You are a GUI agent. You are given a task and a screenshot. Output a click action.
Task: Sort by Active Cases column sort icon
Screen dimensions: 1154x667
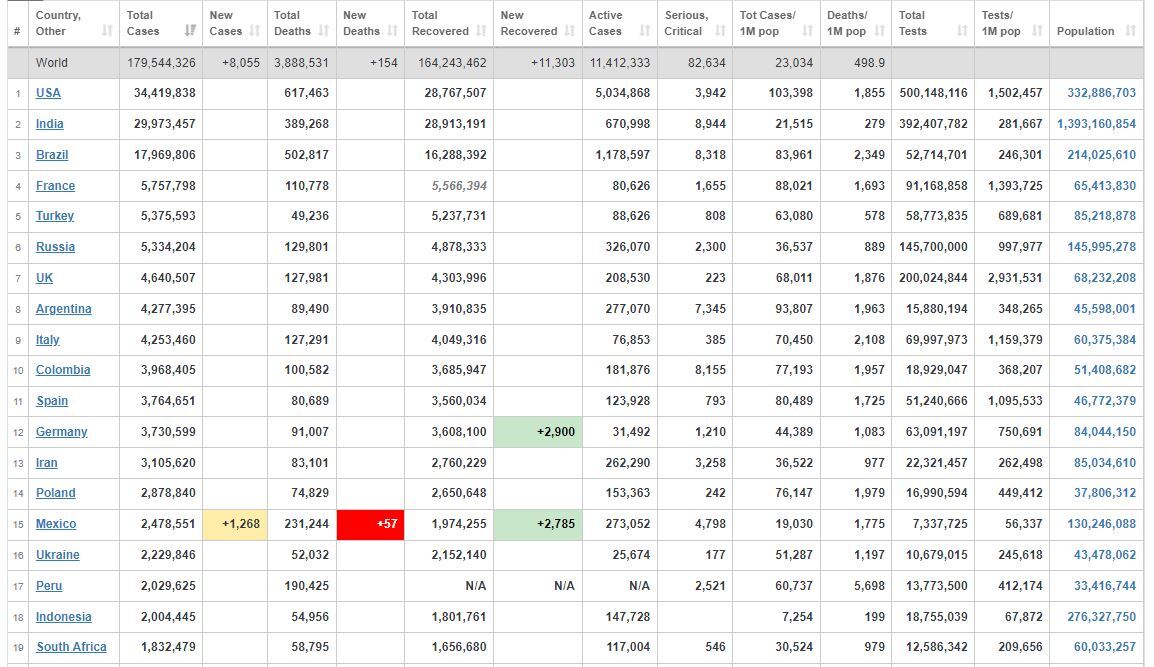click(x=645, y=31)
